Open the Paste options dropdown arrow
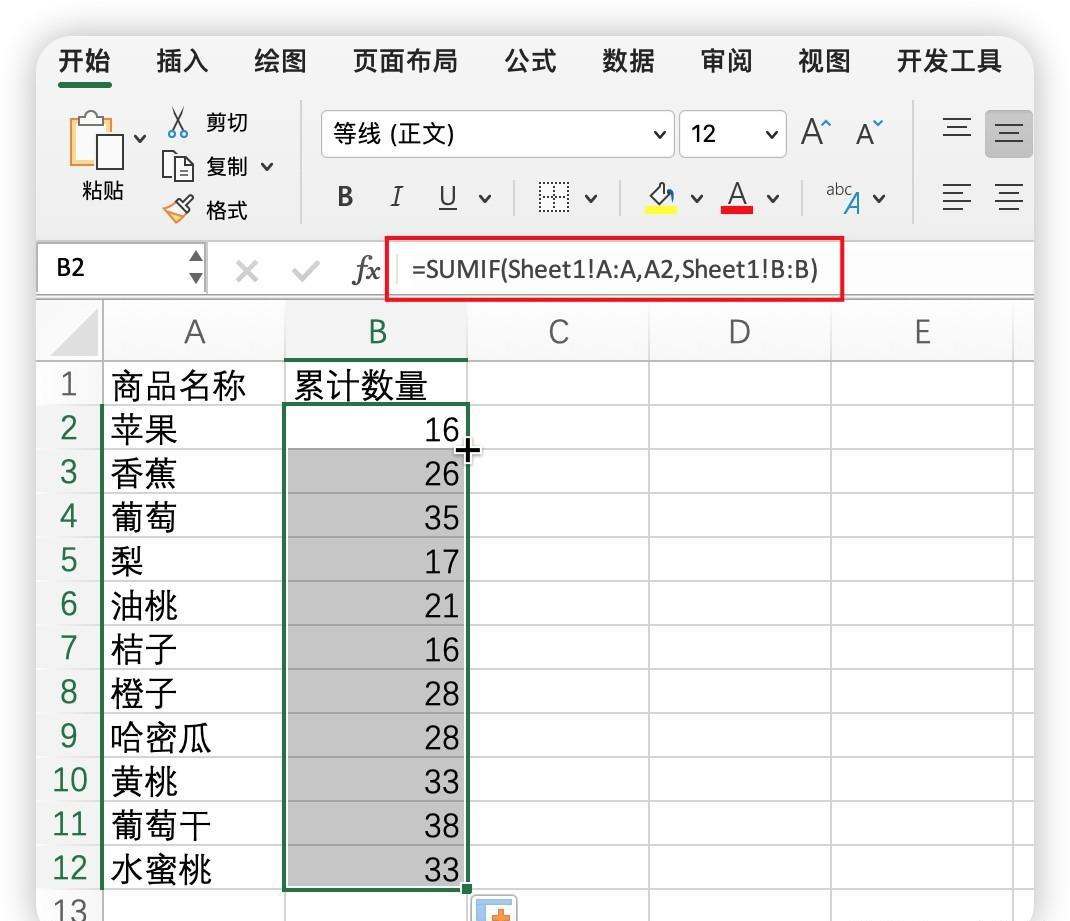Screen dimensions: 1070x921 [x=140, y=138]
